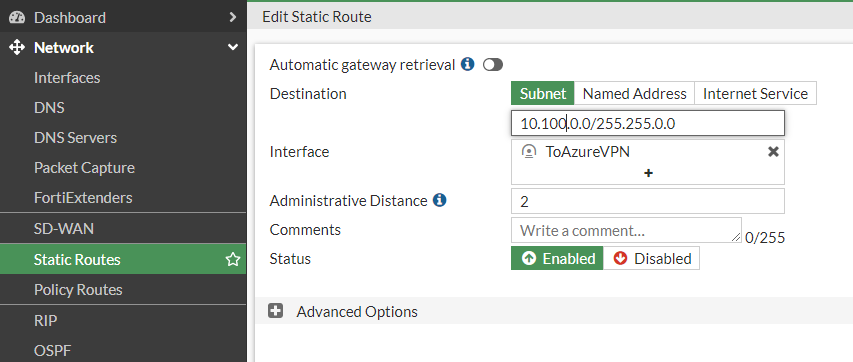The height and width of the screenshot is (362, 853).
Task: Set Status to Disabled
Action: click(651, 259)
